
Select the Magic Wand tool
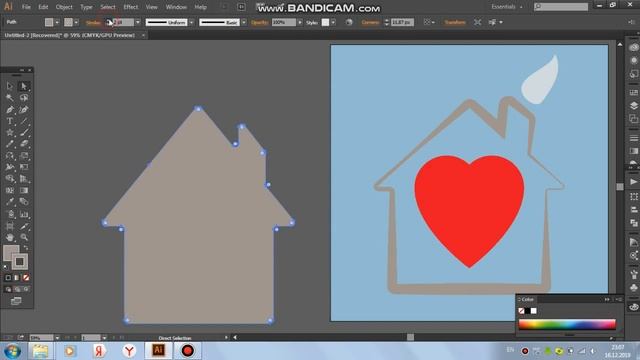click(x=10, y=98)
